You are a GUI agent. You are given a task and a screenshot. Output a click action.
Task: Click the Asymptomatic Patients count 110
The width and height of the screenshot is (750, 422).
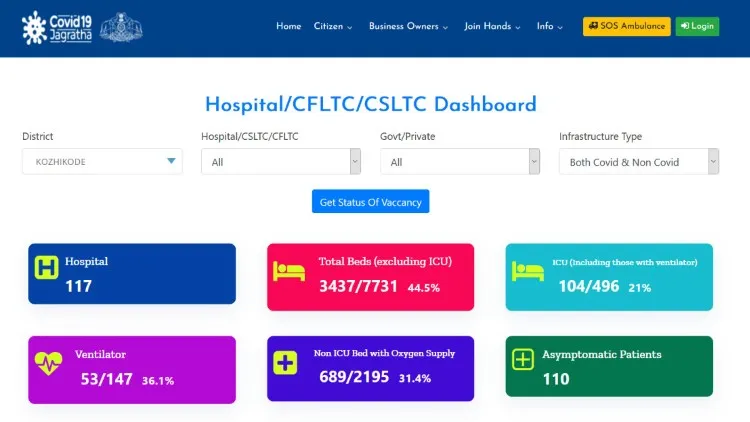pyautogui.click(x=556, y=379)
